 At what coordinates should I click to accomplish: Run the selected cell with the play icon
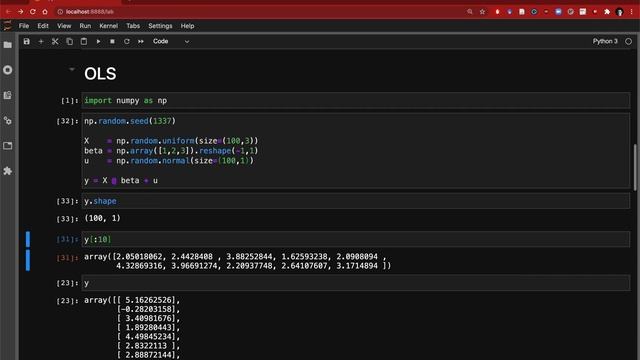pos(98,41)
